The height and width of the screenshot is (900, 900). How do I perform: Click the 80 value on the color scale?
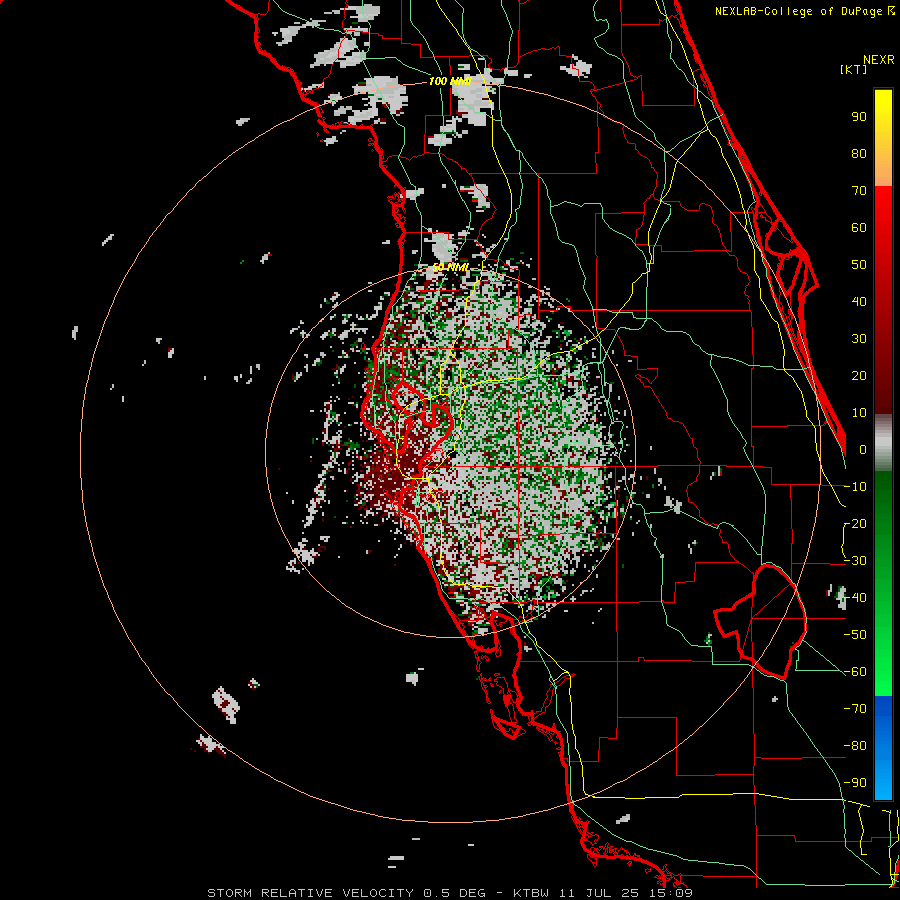click(859, 154)
